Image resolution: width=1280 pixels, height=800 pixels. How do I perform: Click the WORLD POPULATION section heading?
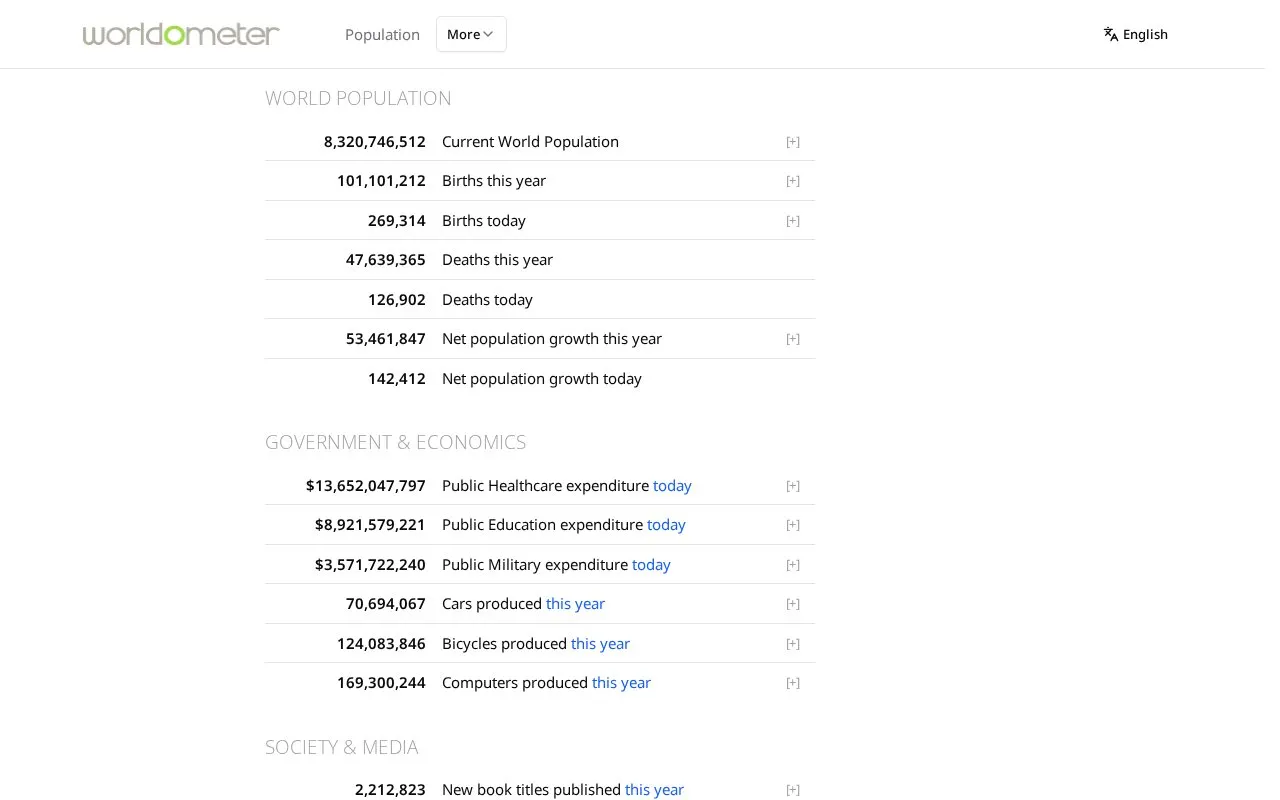(x=358, y=98)
